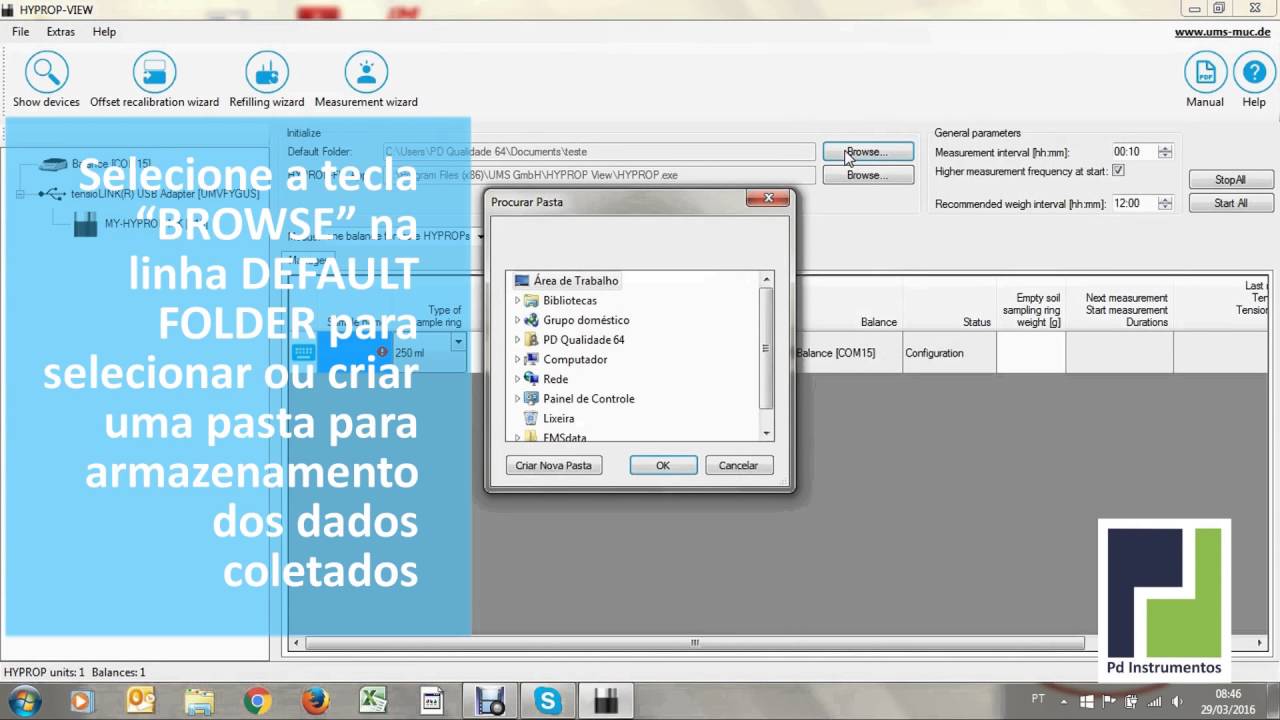1280x720 pixels.
Task: Open Windows Explorer from the taskbar
Action: click(199, 702)
